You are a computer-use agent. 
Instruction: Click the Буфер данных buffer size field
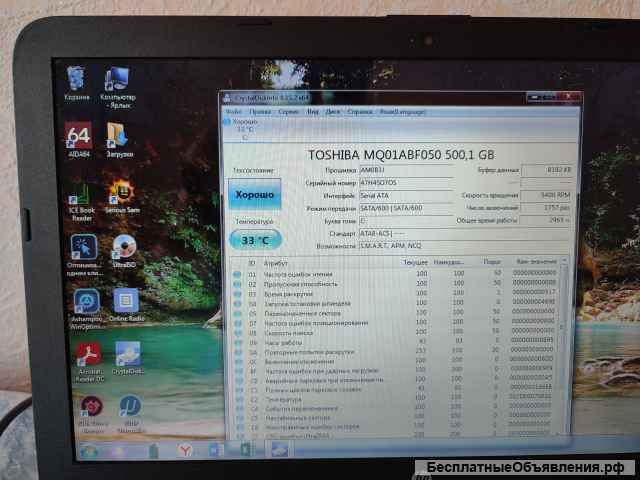coord(547,170)
